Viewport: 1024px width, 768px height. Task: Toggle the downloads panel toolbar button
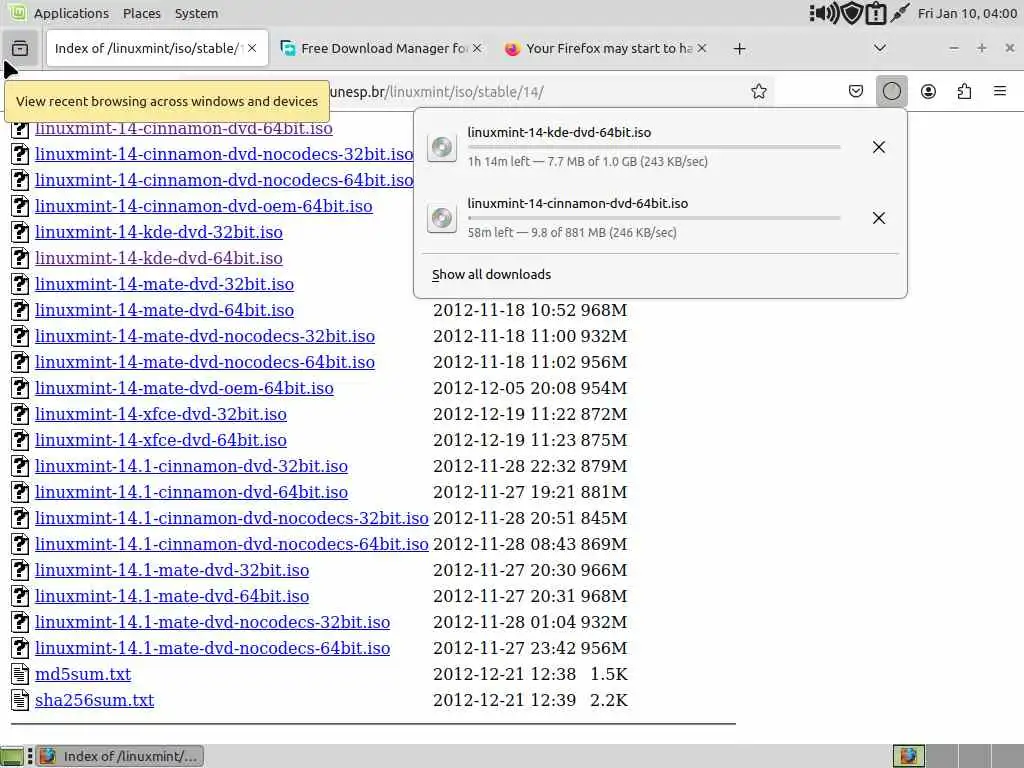click(891, 91)
